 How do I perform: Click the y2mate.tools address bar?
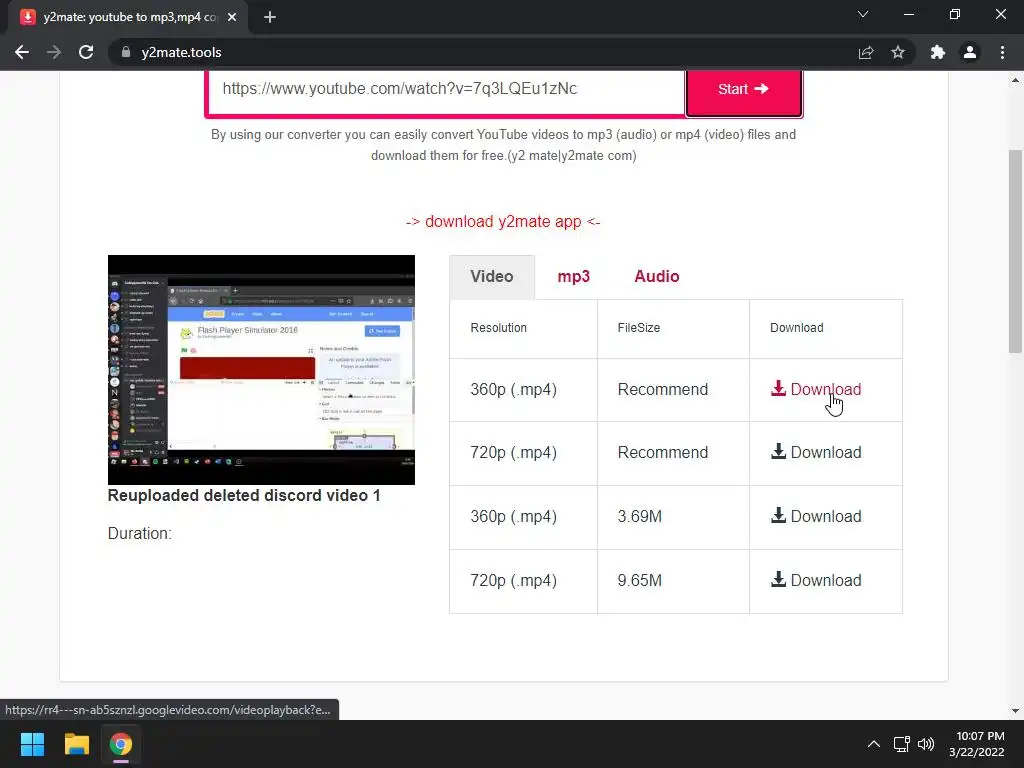pos(481,52)
